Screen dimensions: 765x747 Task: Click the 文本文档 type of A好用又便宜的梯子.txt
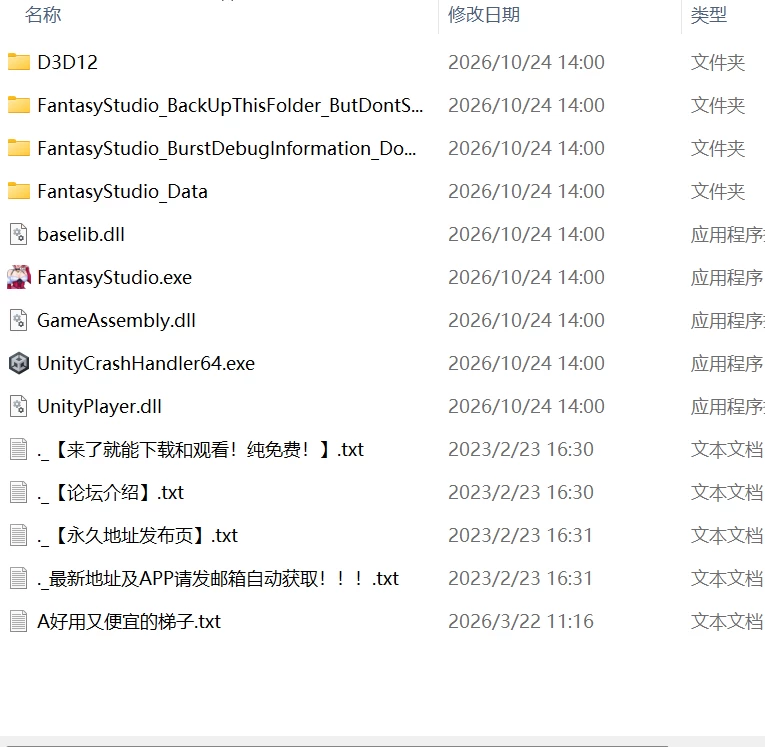click(x=727, y=621)
